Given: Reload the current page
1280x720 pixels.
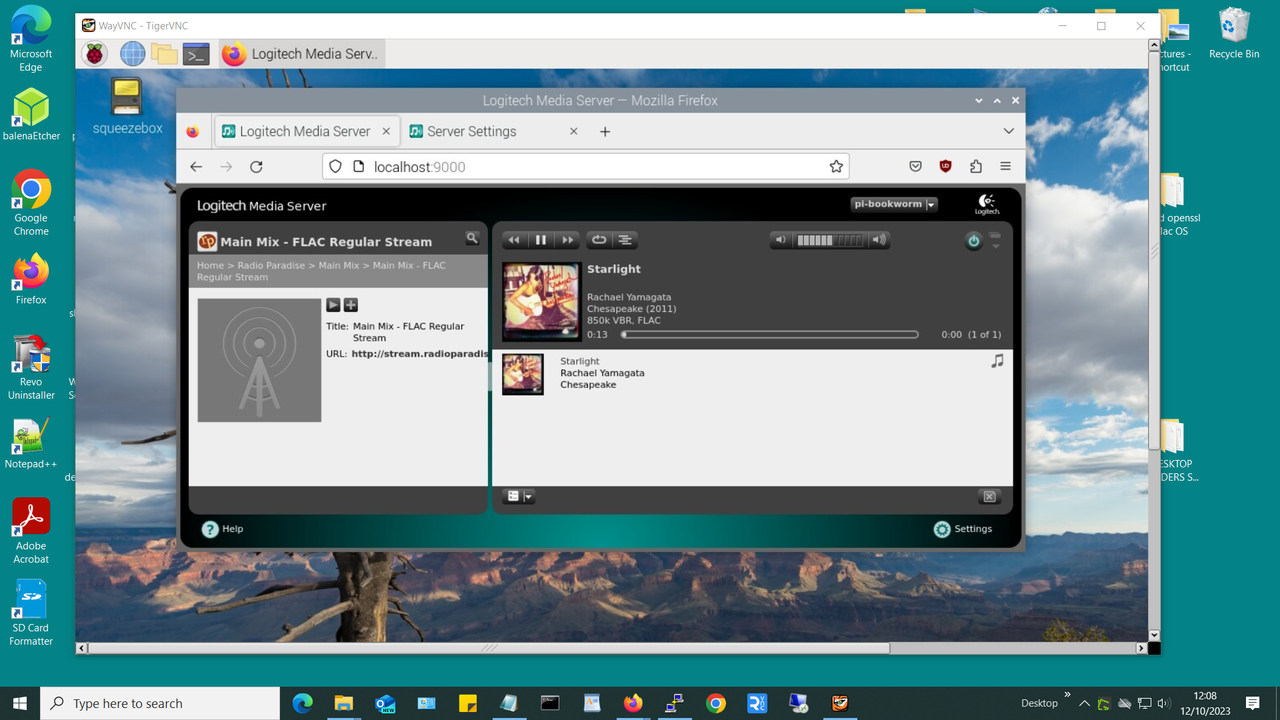Looking at the screenshot, I should click(256, 167).
